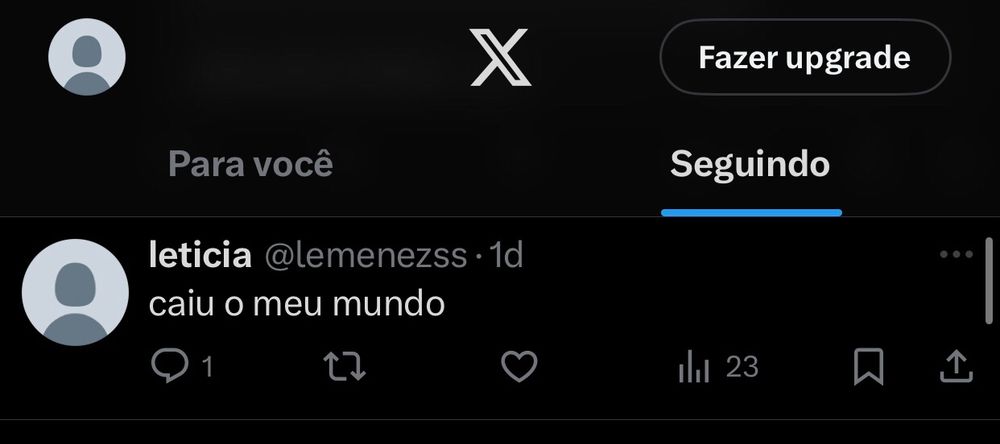Expand the post's three-dot more options
The width and height of the screenshot is (1000, 444).
coord(956,255)
